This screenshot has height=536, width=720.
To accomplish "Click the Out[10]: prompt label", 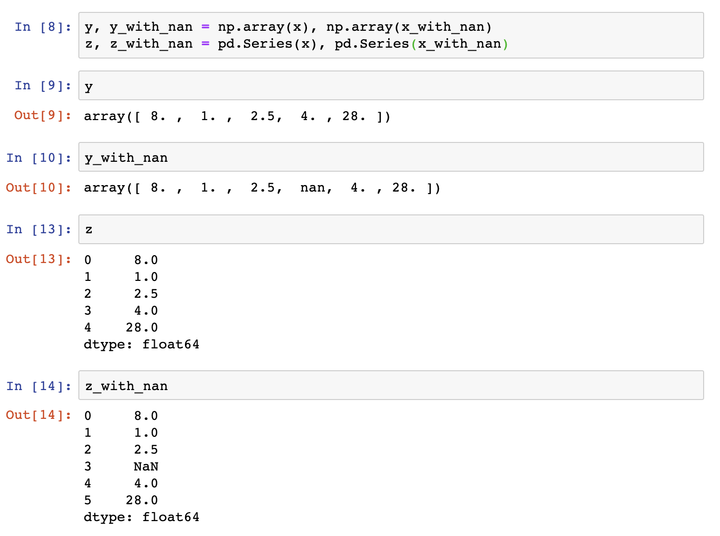I will 39,187.
